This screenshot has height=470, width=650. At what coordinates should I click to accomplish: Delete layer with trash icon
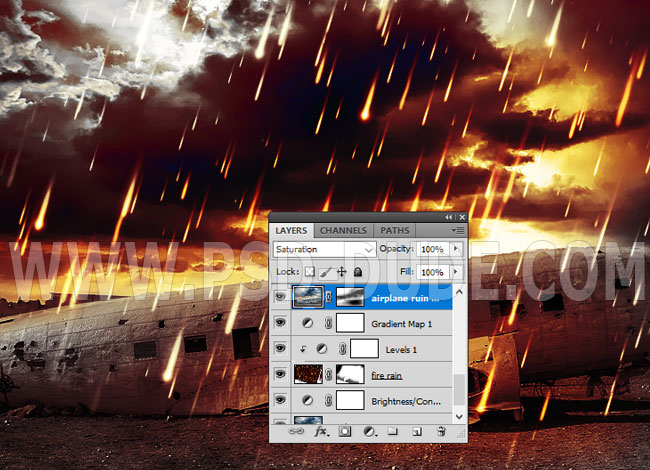[440, 432]
